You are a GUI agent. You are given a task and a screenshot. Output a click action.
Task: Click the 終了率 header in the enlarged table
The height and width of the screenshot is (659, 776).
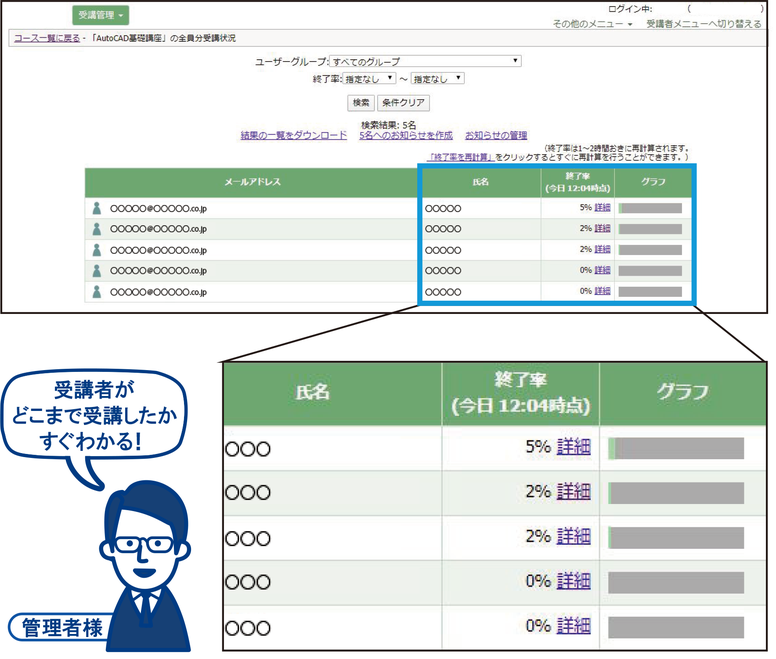click(521, 394)
